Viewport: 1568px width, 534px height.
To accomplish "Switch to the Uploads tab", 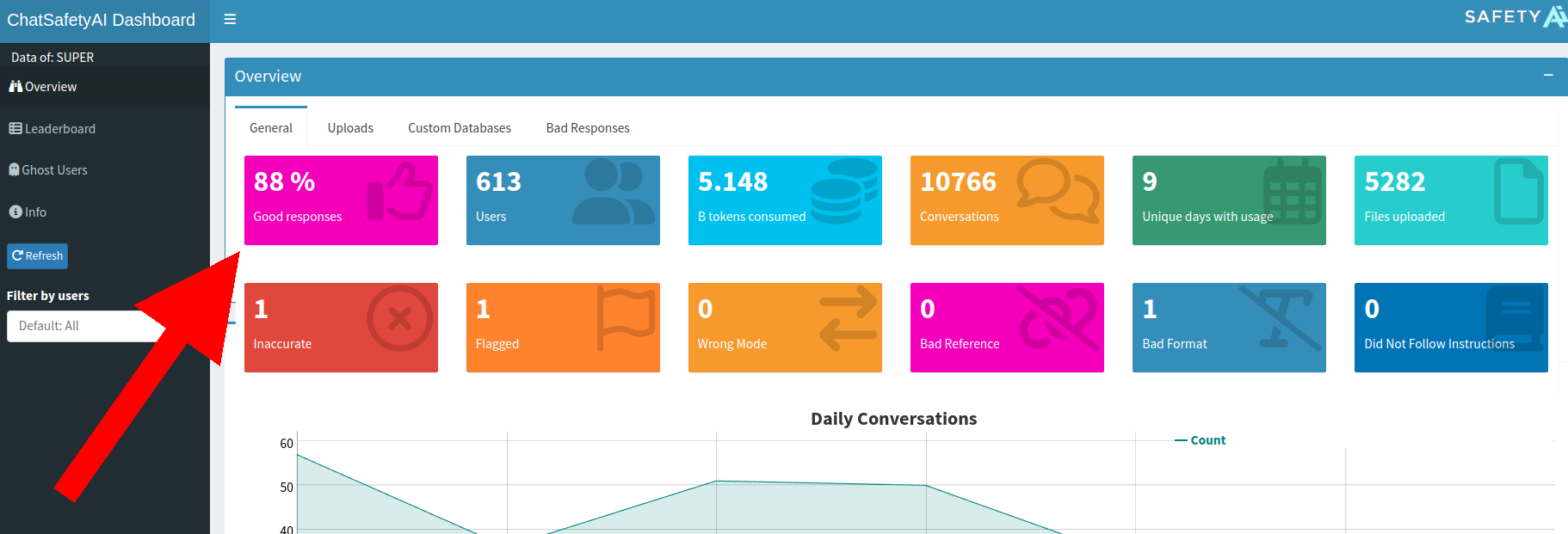I will pos(350,127).
